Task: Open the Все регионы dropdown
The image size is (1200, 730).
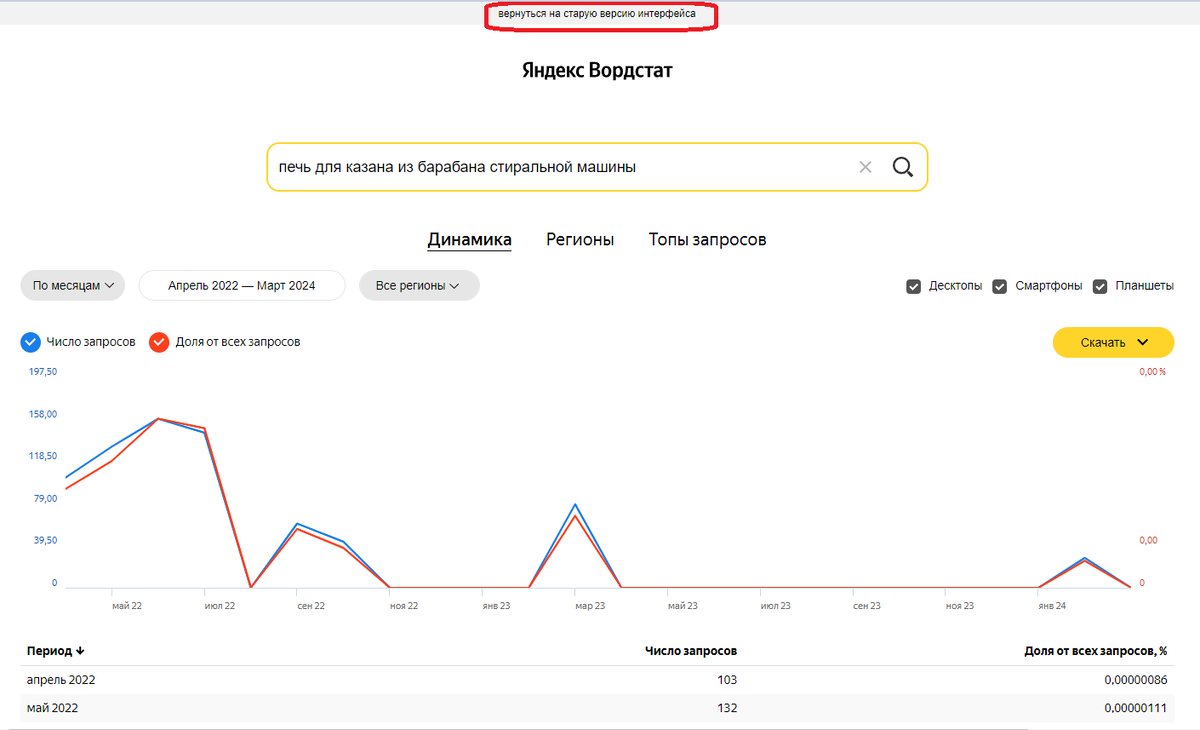Action: (x=419, y=285)
